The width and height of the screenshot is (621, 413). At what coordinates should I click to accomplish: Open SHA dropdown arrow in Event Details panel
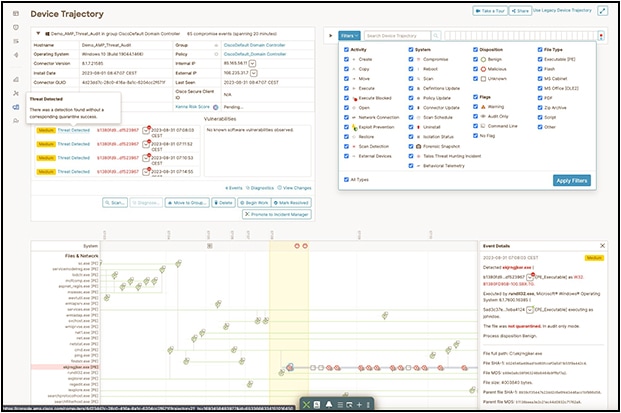(x=530, y=277)
